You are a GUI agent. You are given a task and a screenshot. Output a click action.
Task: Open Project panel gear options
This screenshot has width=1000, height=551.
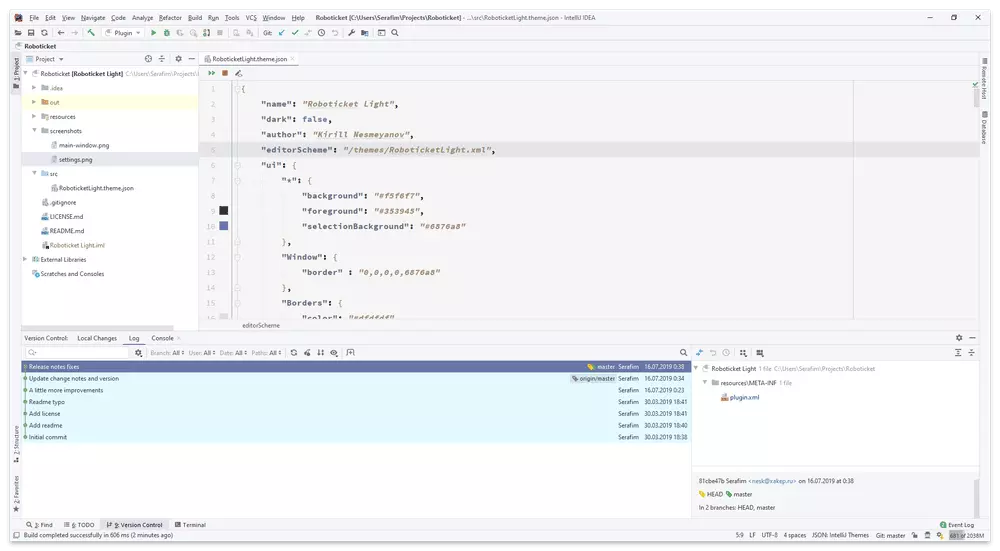click(x=178, y=59)
